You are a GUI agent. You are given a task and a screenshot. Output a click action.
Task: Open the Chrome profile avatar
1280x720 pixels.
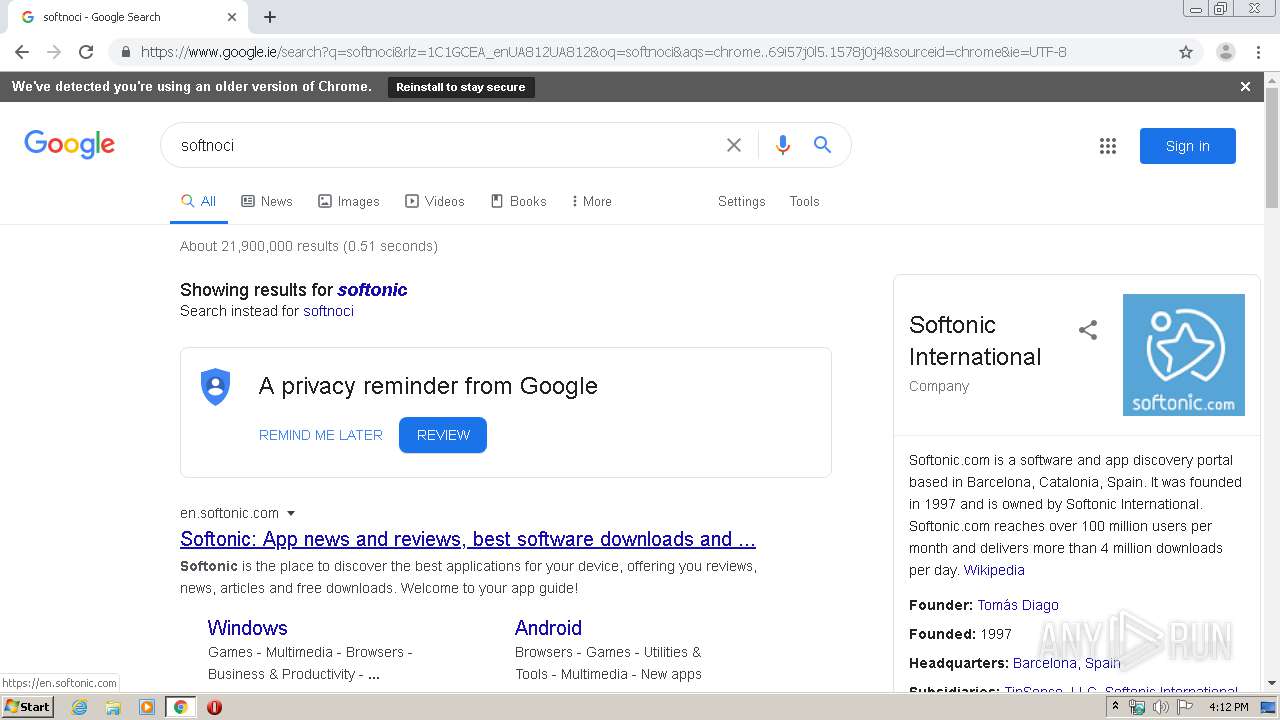pyautogui.click(x=1226, y=52)
